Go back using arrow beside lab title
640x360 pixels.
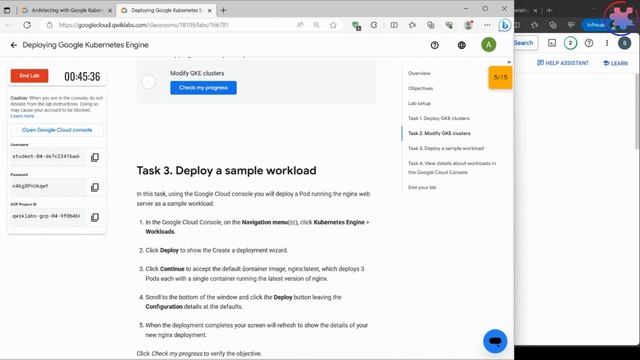[x=14, y=45]
